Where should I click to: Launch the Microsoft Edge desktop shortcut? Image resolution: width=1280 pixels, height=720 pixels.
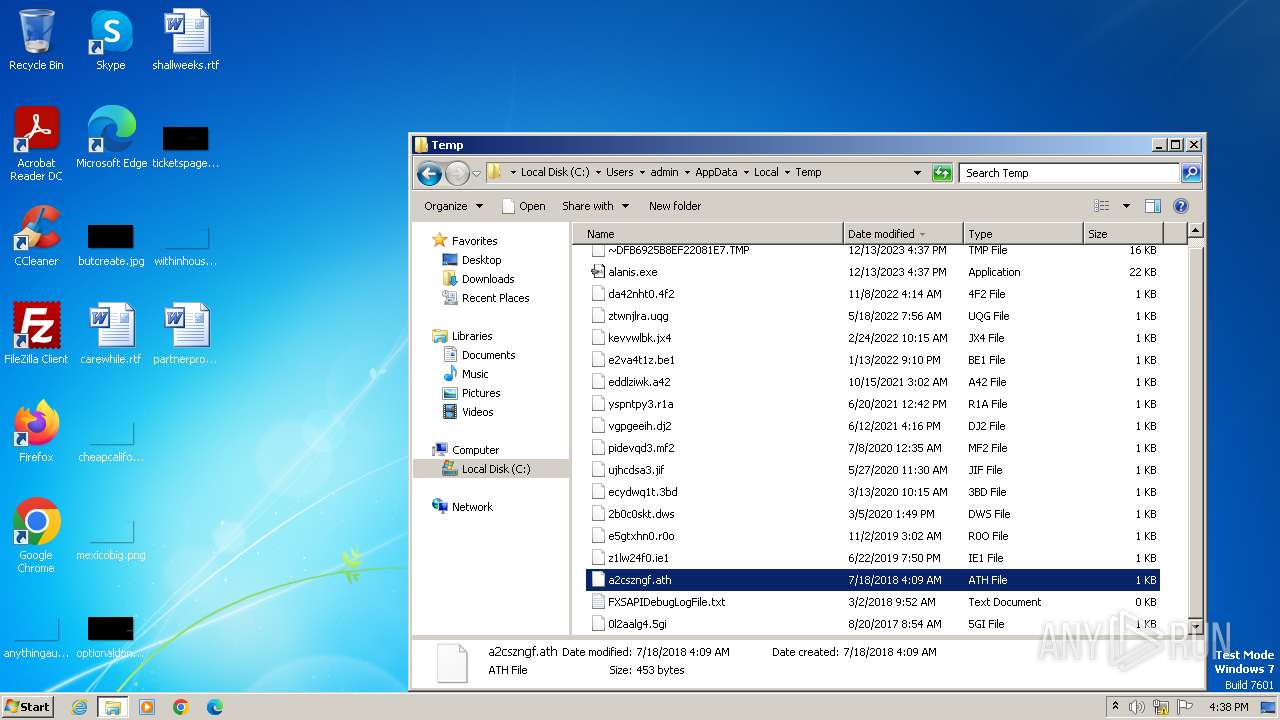click(x=111, y=138)
